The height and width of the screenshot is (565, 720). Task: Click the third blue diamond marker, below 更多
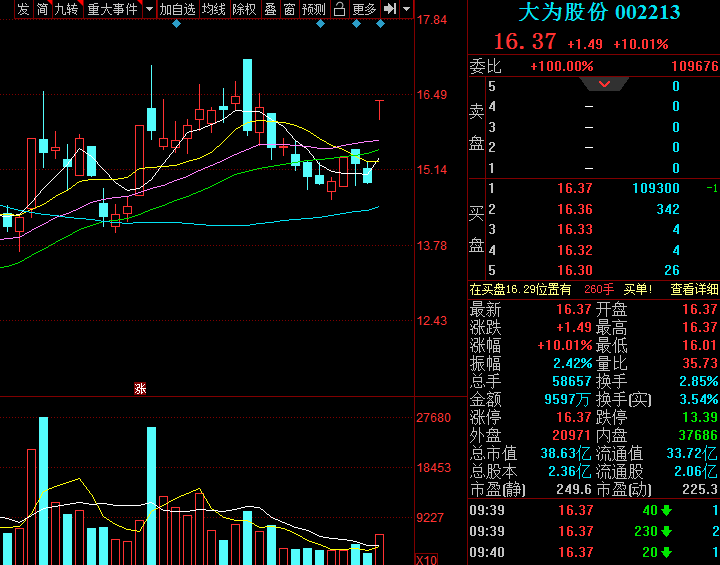coord(356,24)
